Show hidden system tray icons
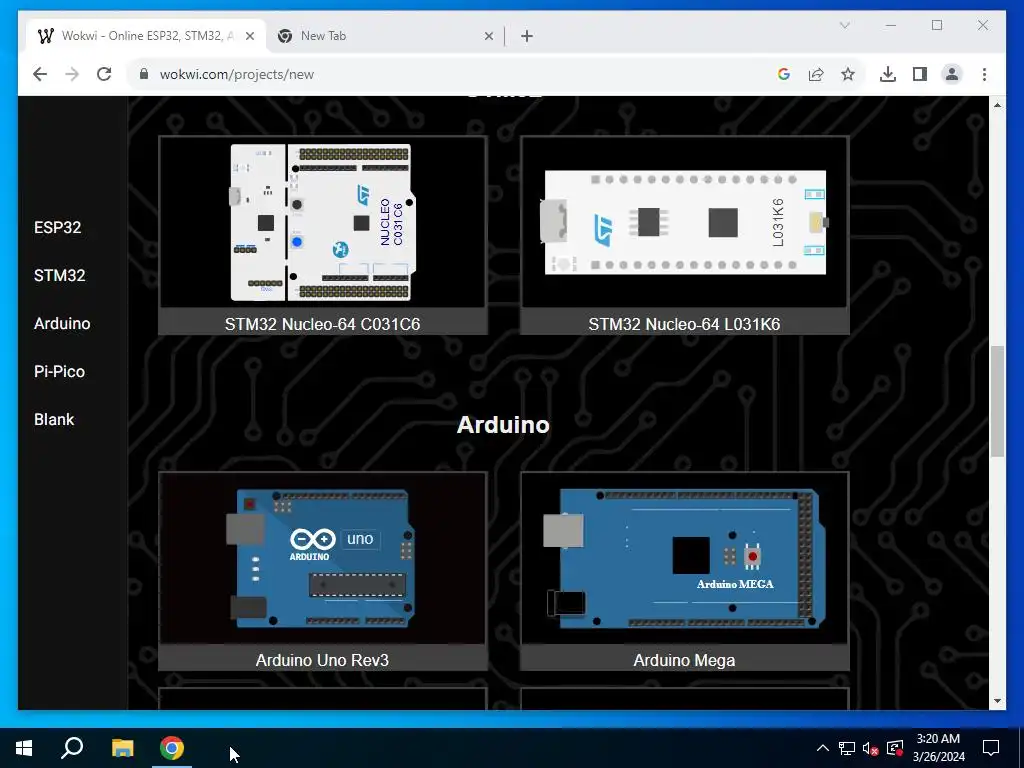The width and height of the screenshot is (1024, 768). click(x=823, y=748)
